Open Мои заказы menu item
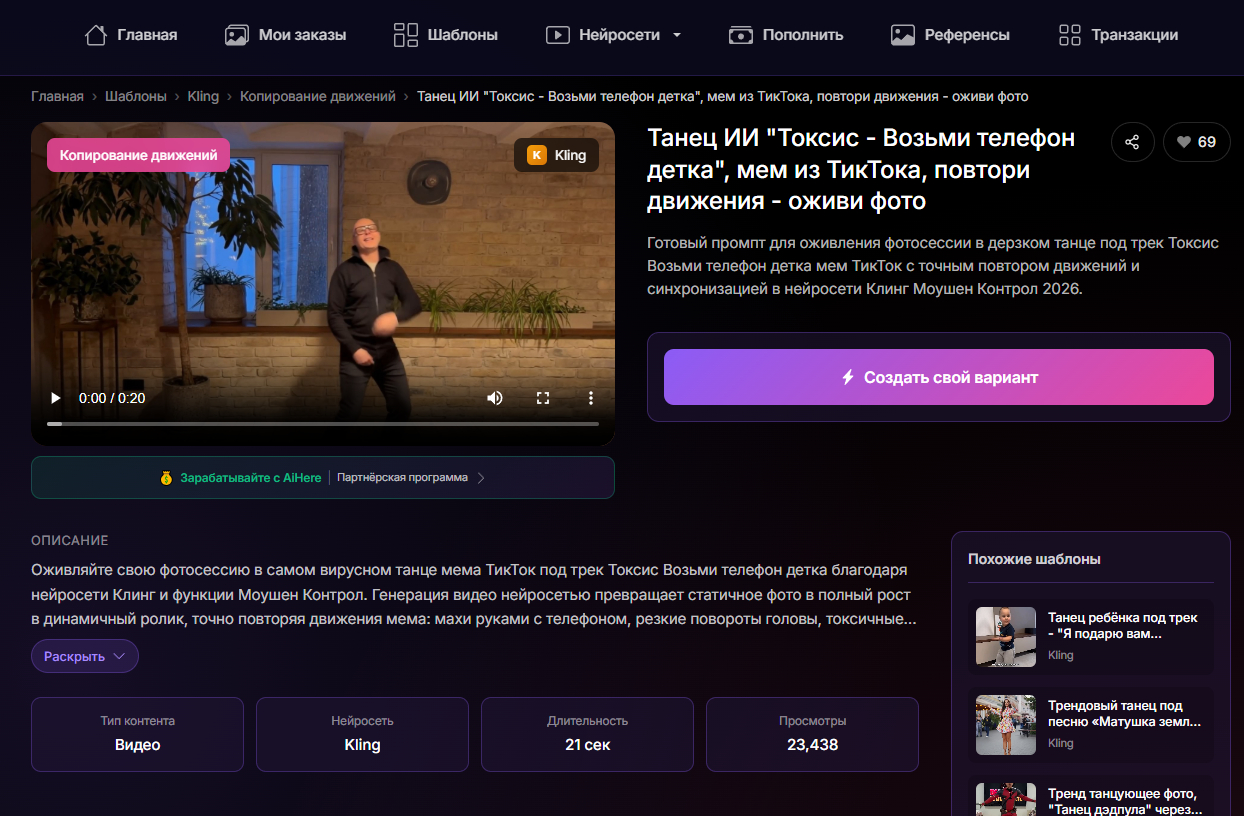This screenshot has width=1244, height=816. tap(286, 35)
